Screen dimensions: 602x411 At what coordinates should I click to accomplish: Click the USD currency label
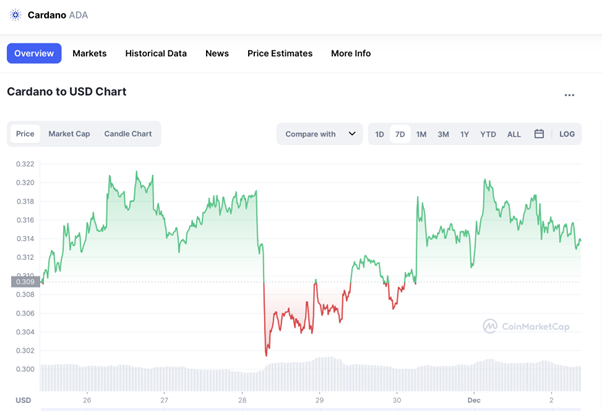23,400
